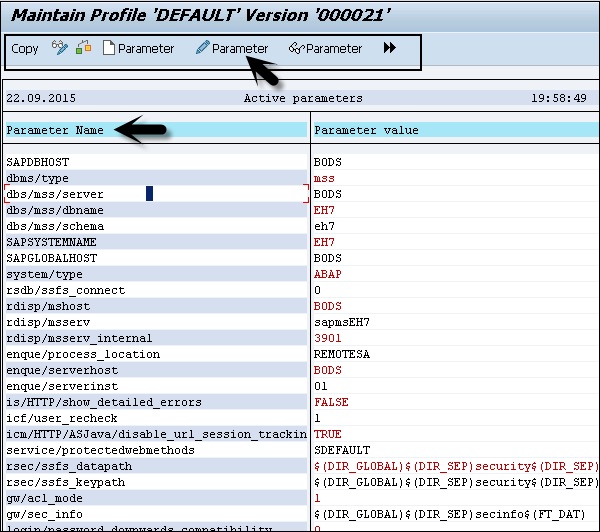Viewport: 600px width, 532px height.
Task: Expand more toolbar options double arrow
Action: pos(389,48)
